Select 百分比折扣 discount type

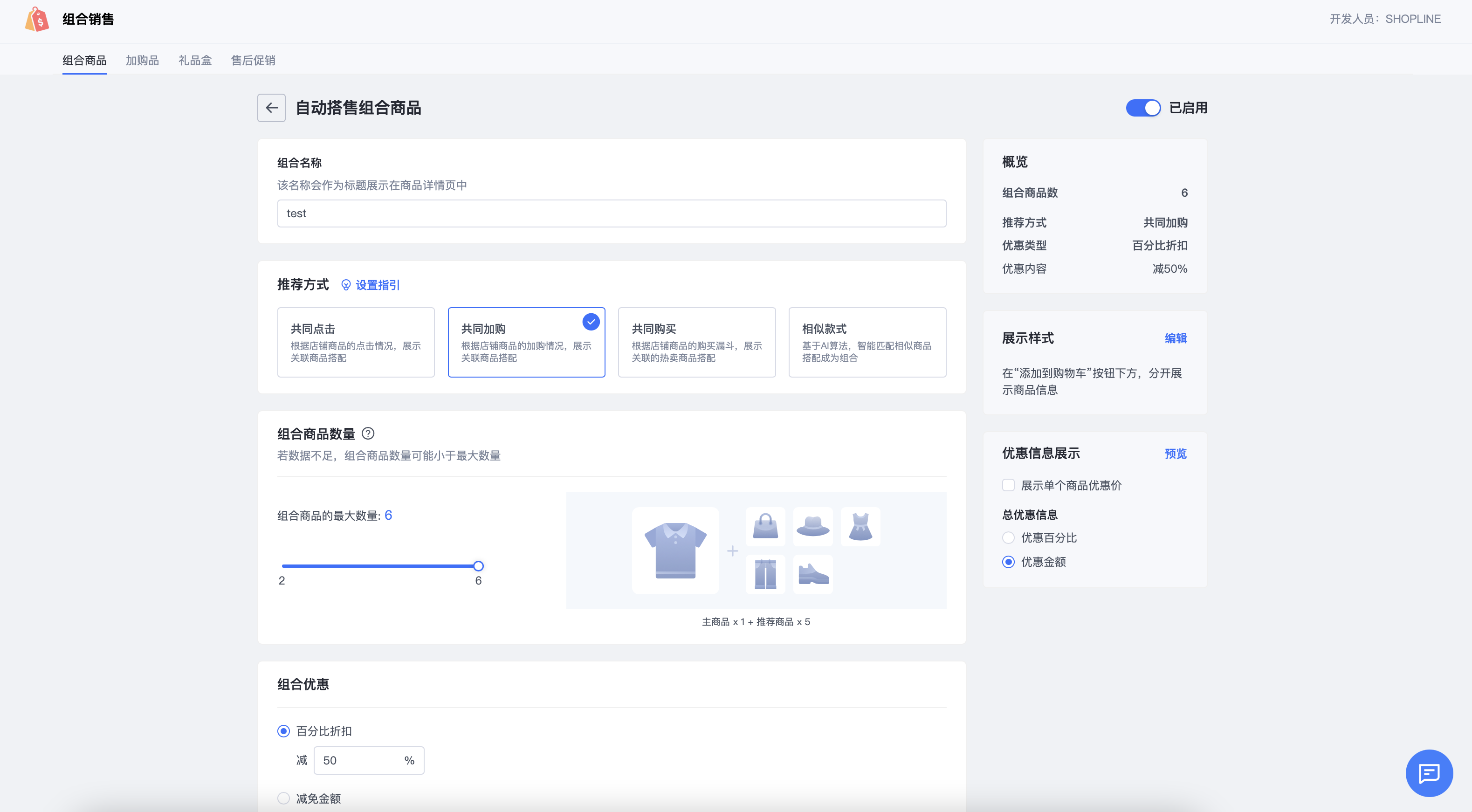click(283, 731)
